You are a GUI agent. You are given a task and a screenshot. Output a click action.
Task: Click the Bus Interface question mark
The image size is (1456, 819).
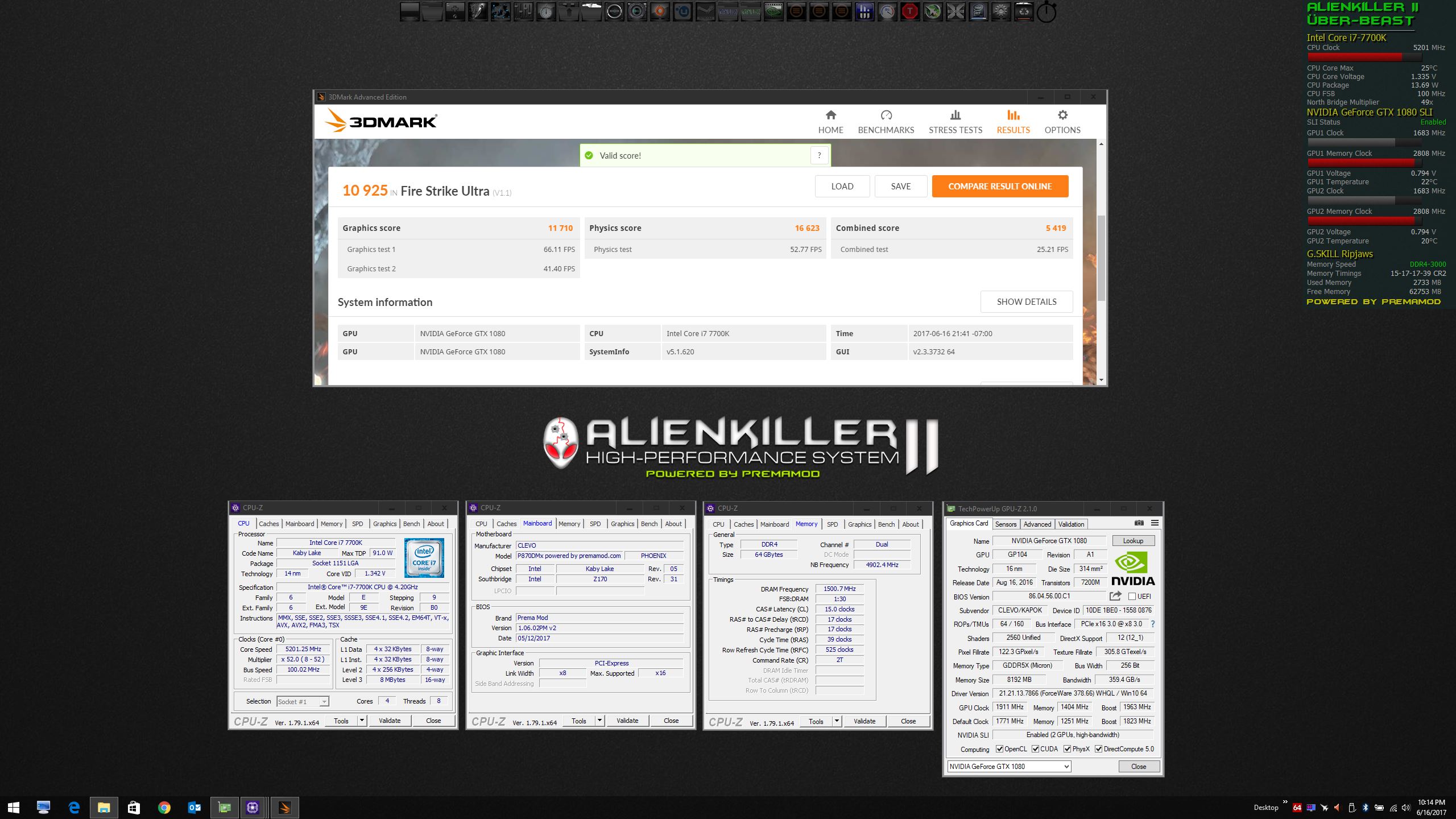1152,624
